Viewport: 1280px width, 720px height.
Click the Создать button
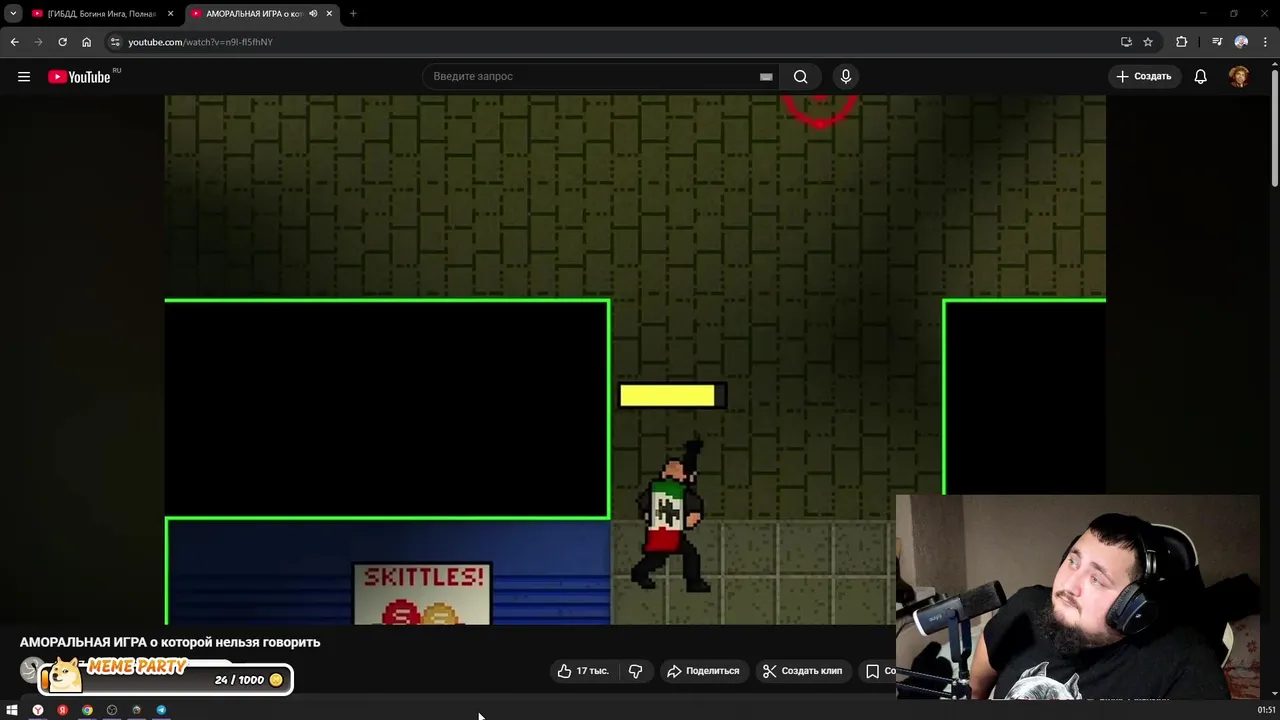click(1144, 77)
